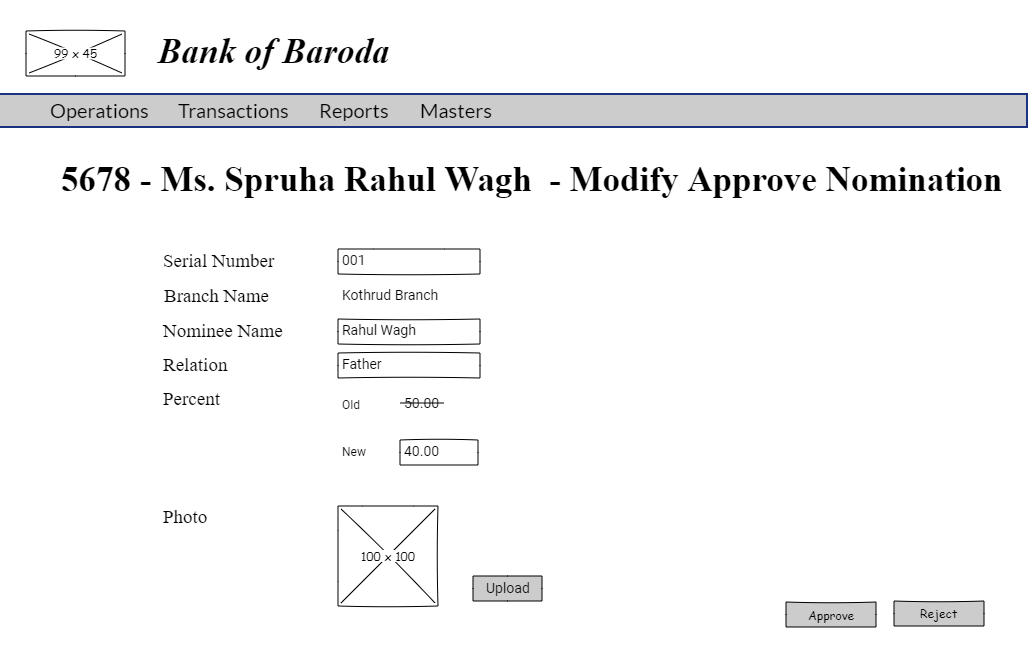The width and height of the screenshot is (1028, 650).
Task: Reject the change request
Action: 938,614
